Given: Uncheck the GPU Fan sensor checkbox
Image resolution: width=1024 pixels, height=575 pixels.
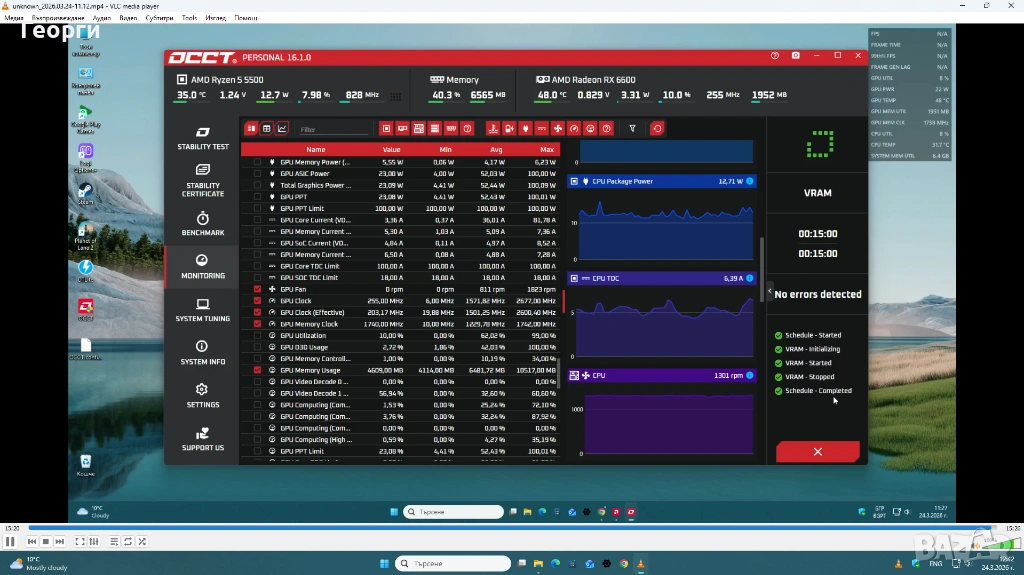Looking at the screenshot, I should (258, 289).
